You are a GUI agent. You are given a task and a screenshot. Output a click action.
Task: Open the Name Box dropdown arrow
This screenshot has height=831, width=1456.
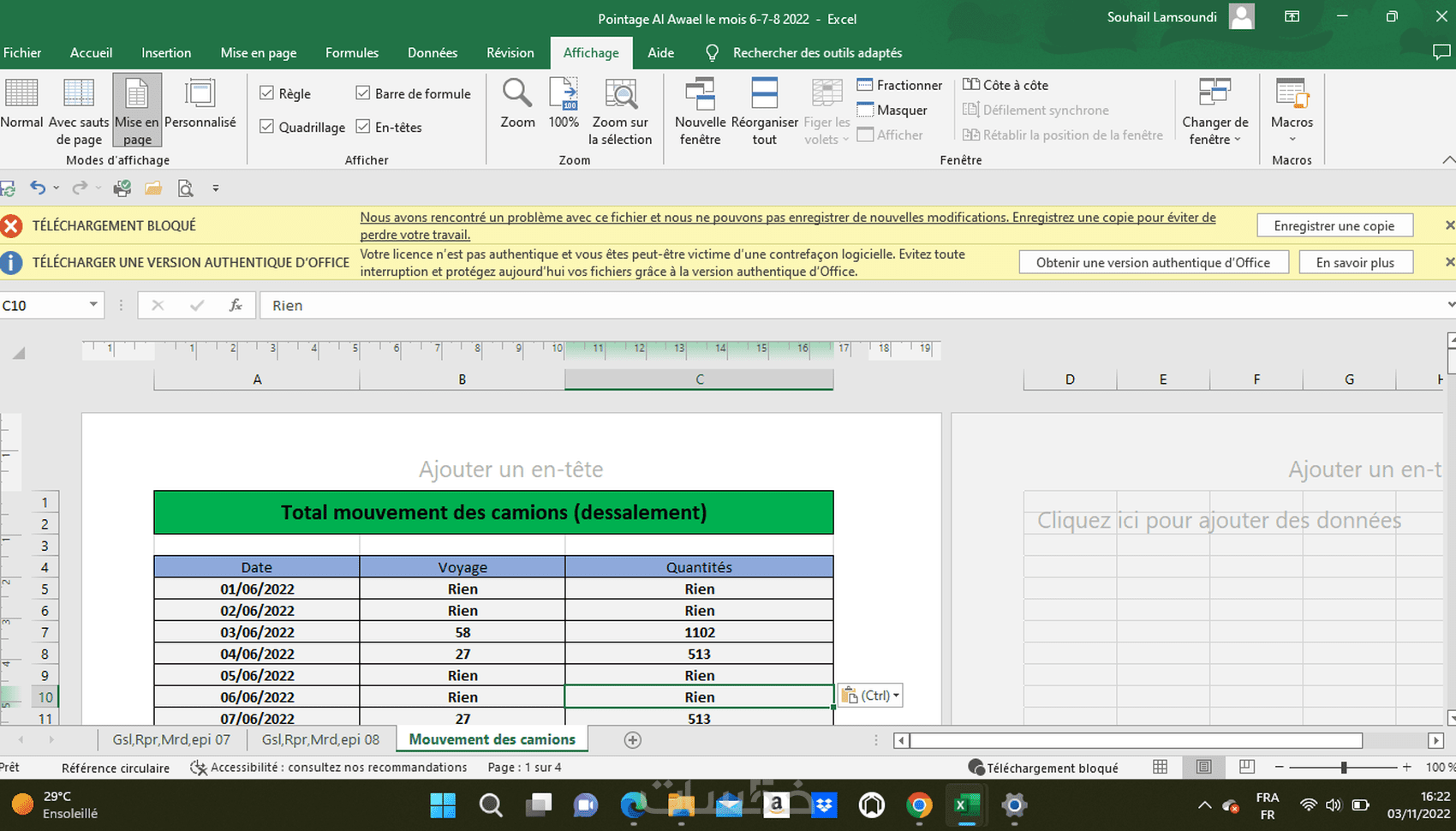(x=92, y=305)
